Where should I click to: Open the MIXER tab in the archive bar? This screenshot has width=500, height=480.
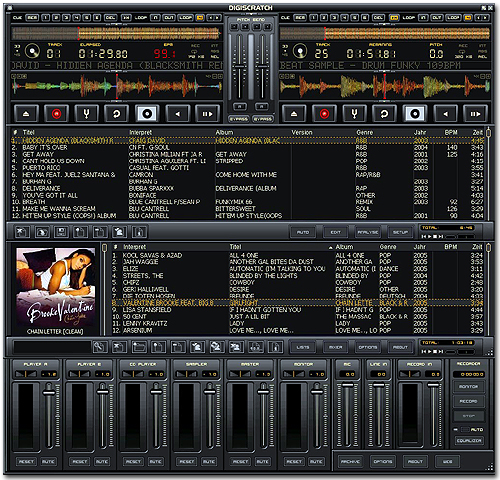coord(335,347)
